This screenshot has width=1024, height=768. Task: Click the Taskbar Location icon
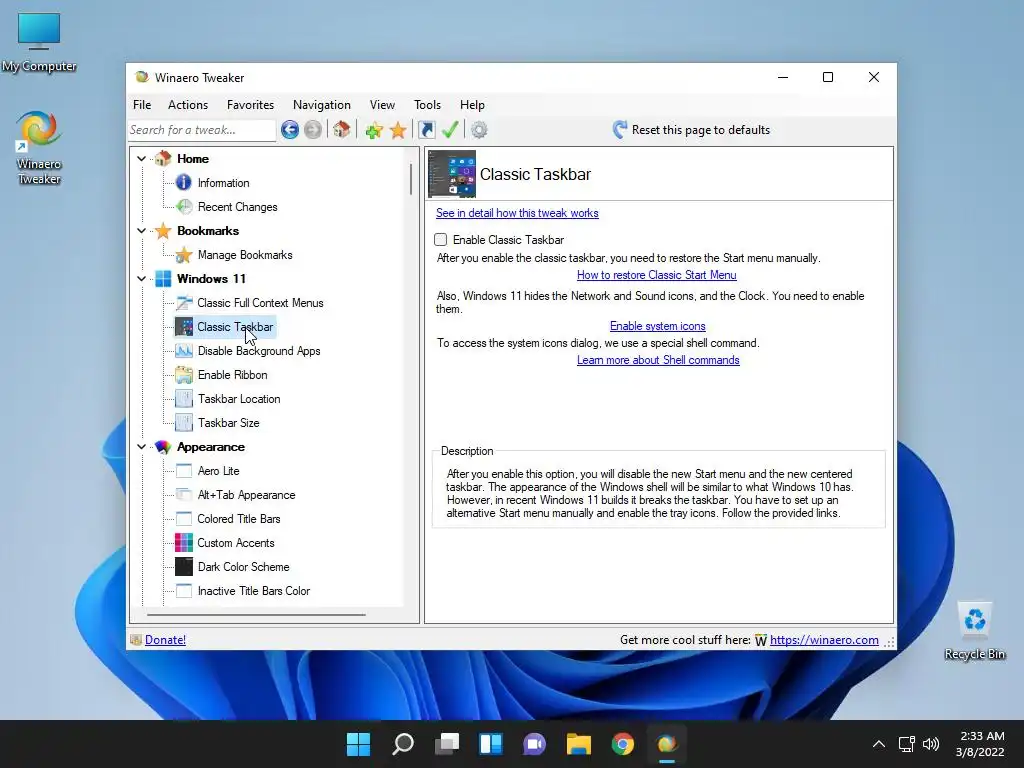(184, 399)
